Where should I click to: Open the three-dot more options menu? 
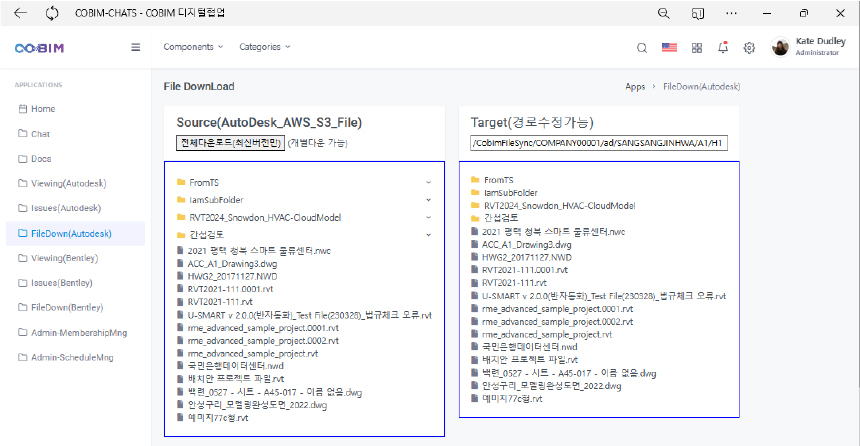pos(732,13)
